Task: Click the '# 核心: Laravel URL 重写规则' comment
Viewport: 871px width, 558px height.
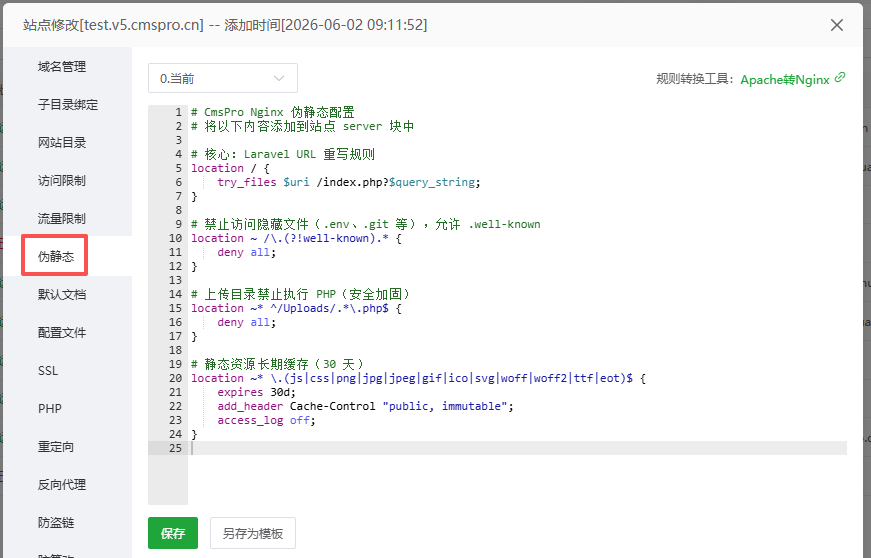Action: tap(283, 154)
